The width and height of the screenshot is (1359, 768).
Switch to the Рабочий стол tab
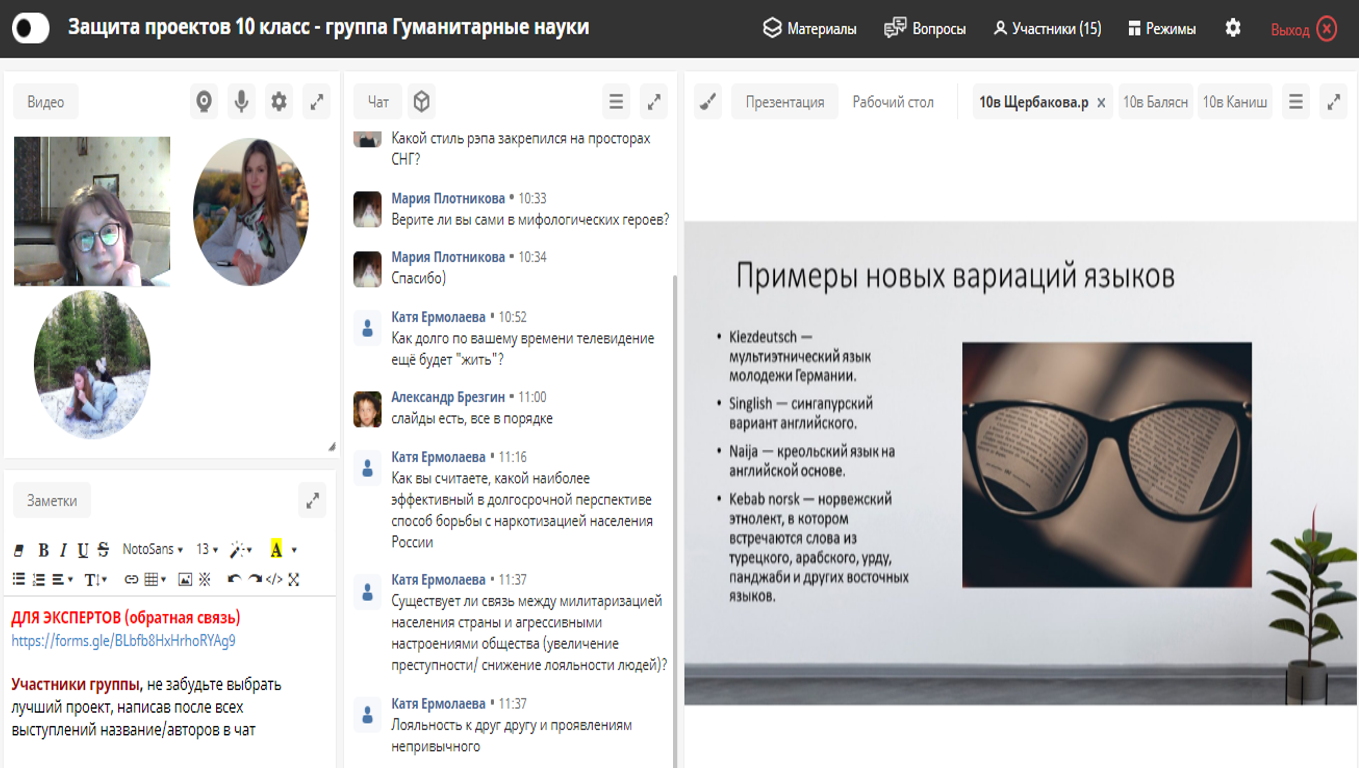coord(893,102)
